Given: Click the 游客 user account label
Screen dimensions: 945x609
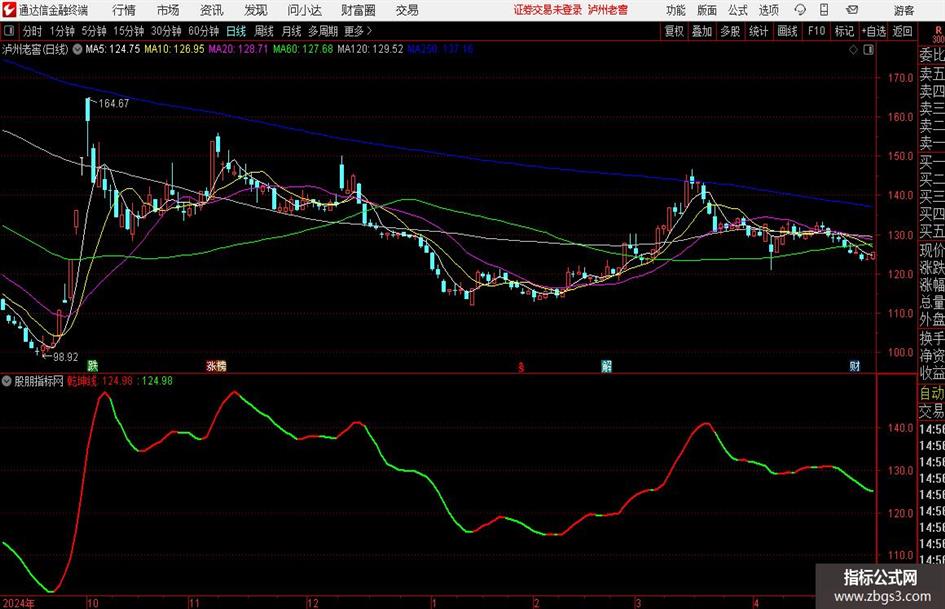Looking at the screenshot, I should tap(904, 10).
